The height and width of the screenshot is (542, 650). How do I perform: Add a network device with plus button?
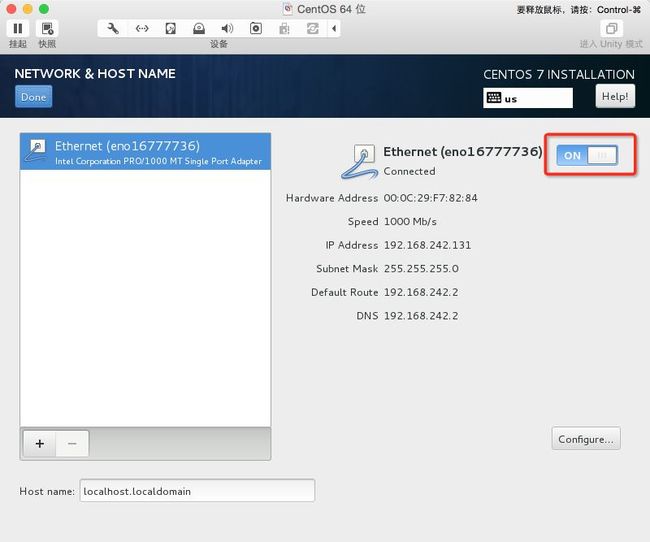(x=40, y=444)
